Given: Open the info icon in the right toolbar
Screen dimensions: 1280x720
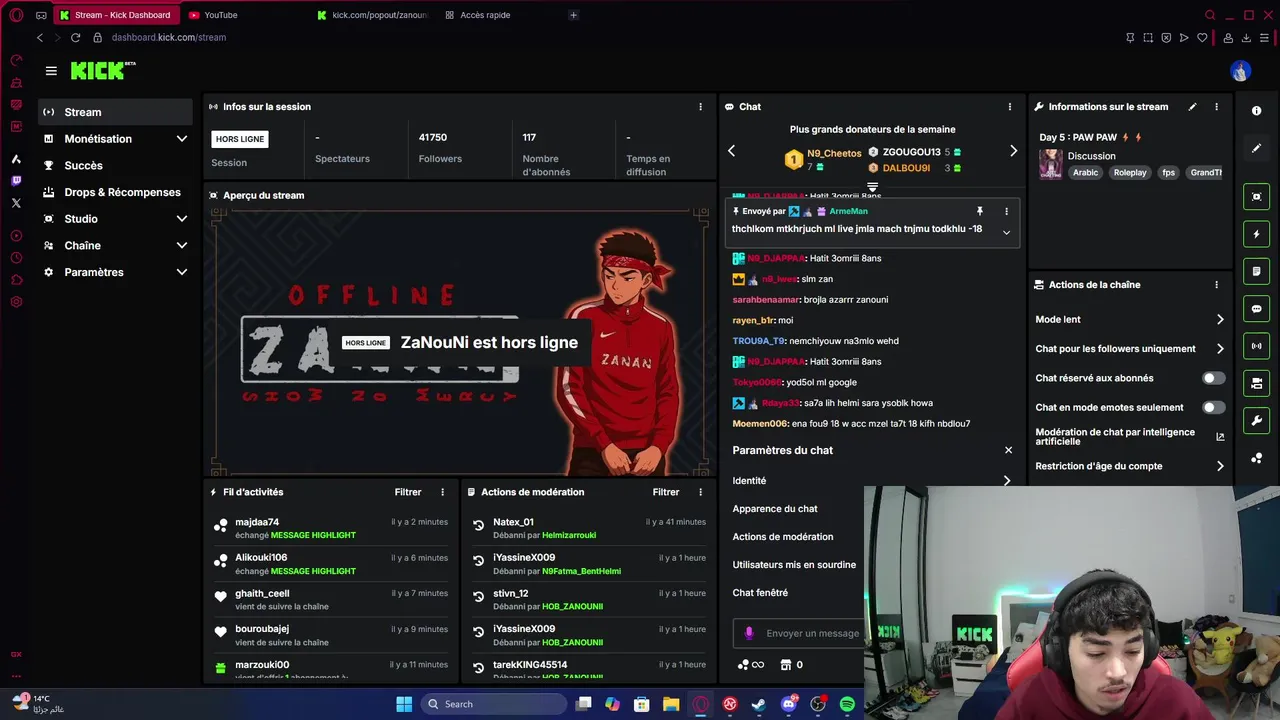Looking at the screenshot, I should click(1257, 111).
